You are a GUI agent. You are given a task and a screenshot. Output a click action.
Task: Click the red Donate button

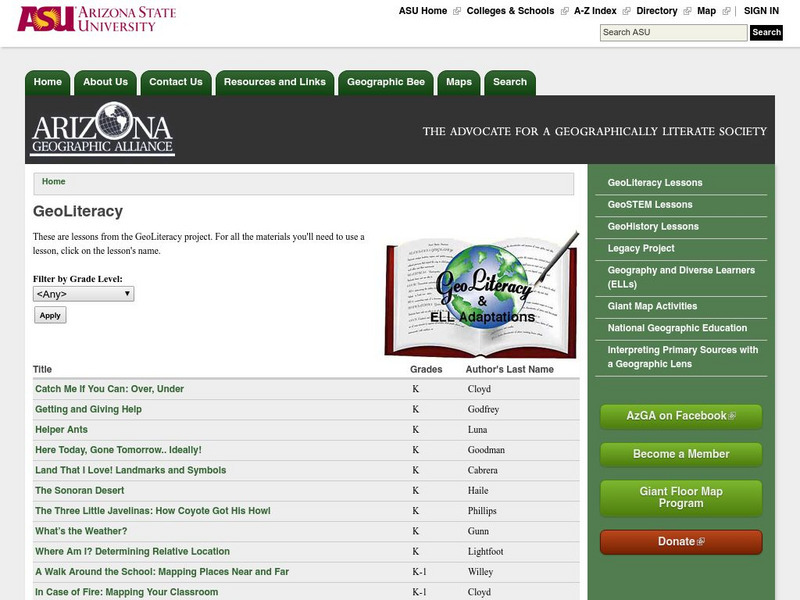coord(681,542)
